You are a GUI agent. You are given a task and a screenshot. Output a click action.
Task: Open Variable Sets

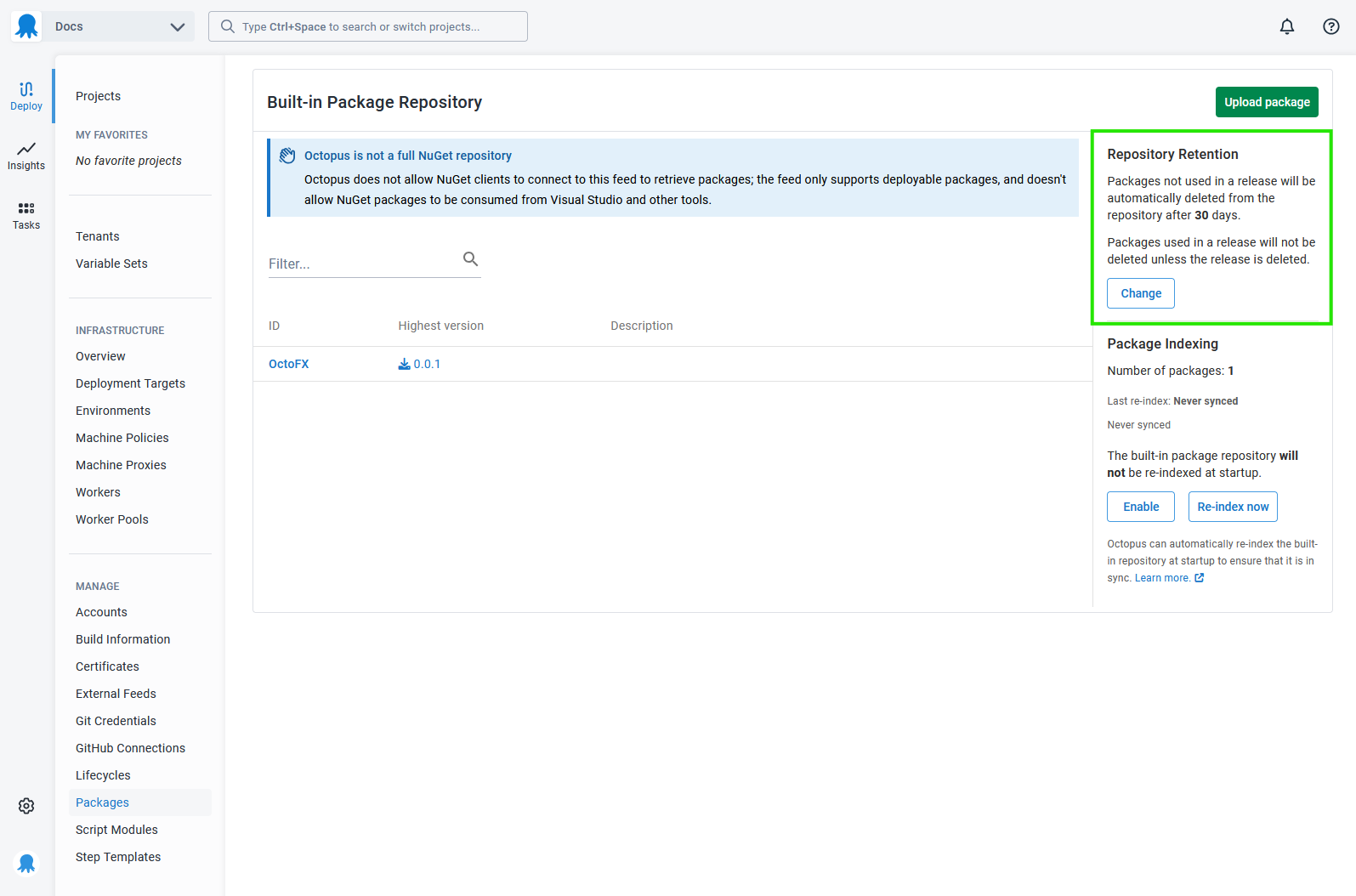coord(111,264)
